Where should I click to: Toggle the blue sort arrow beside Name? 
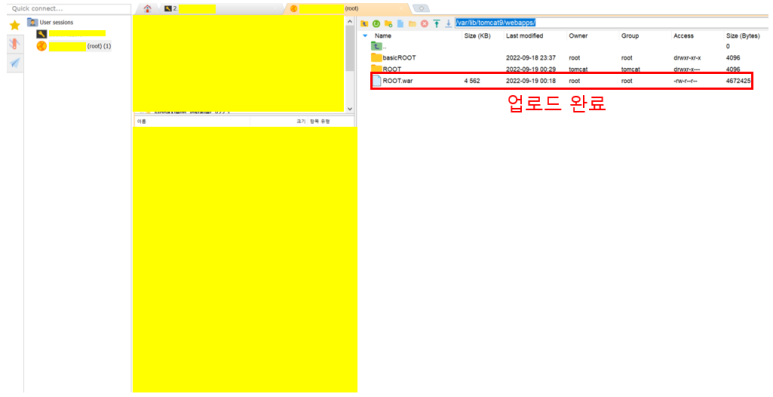coord(365,36)
